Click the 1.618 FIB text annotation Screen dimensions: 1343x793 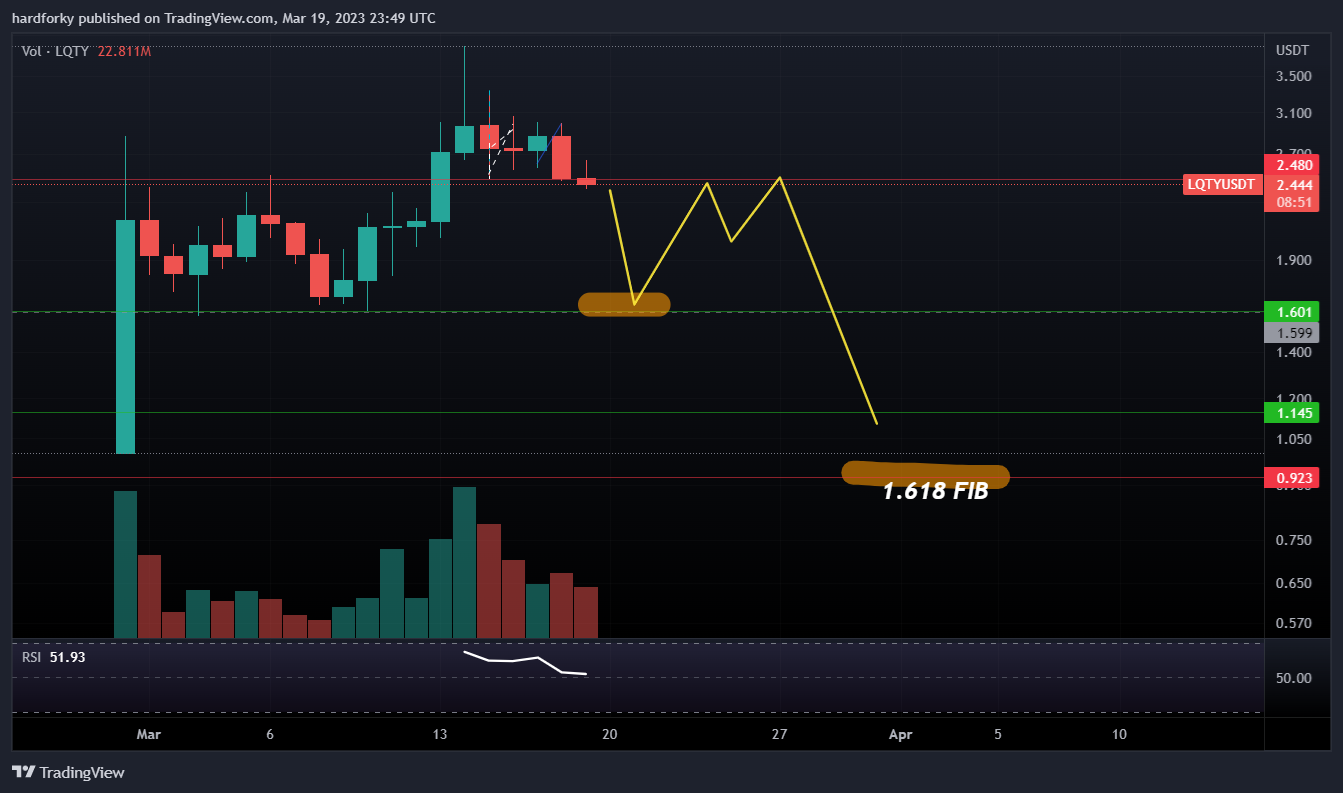[935, 491]
